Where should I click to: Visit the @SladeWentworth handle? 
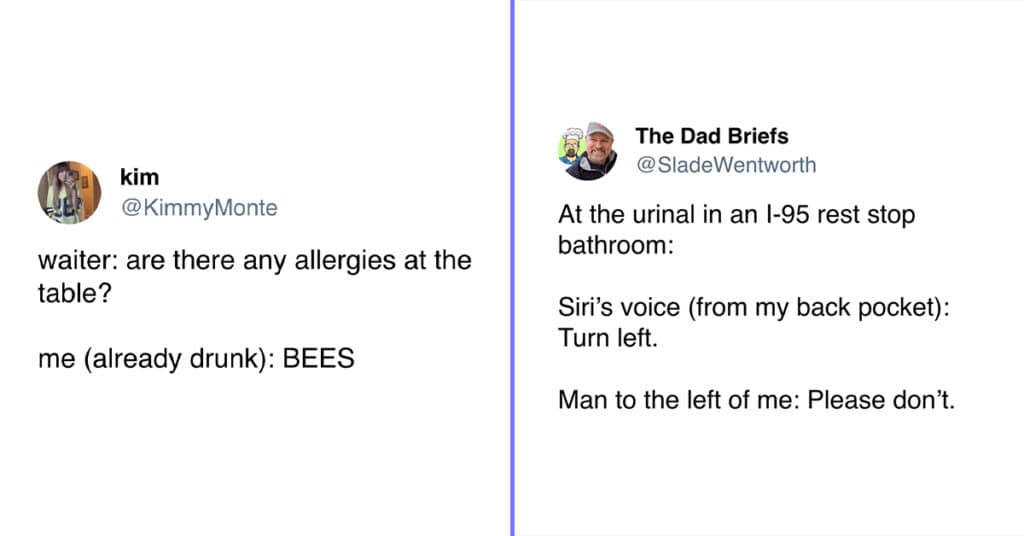726,165
